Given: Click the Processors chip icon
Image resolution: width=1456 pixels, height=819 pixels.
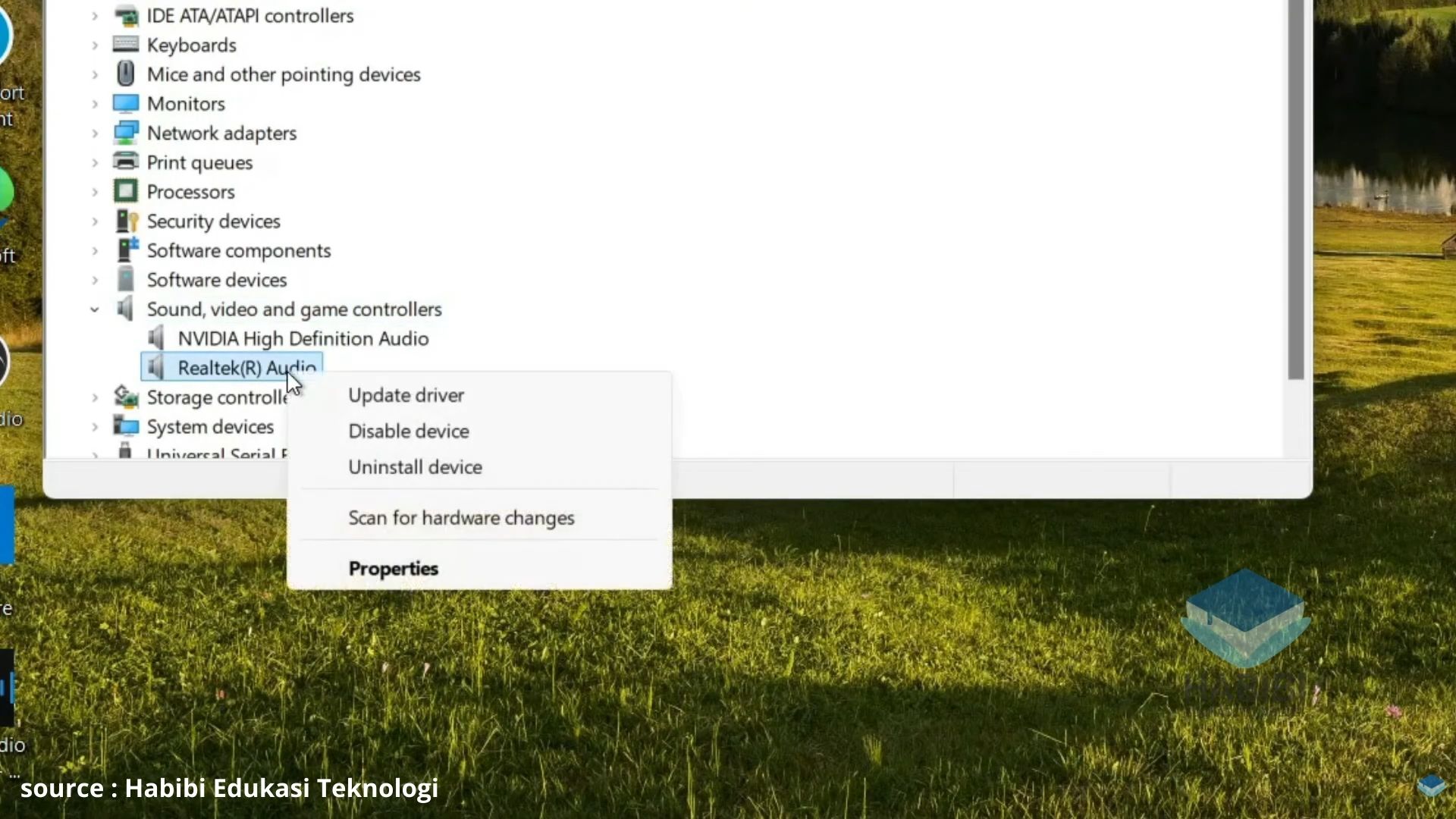Looking at the screenshot, I should (126, 191).
